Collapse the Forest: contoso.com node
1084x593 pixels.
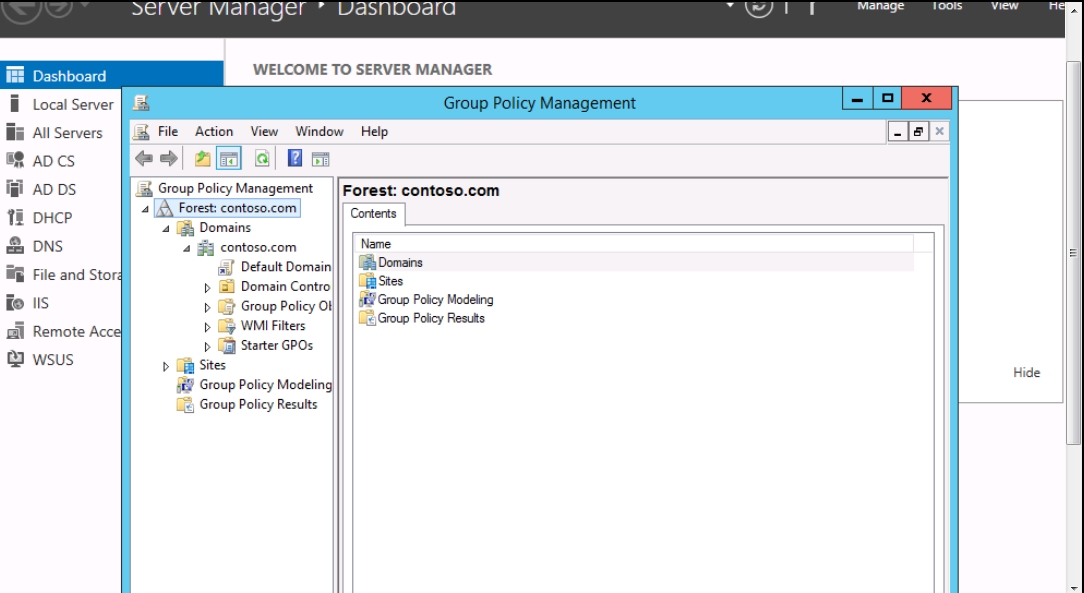[x=145, y=209]
